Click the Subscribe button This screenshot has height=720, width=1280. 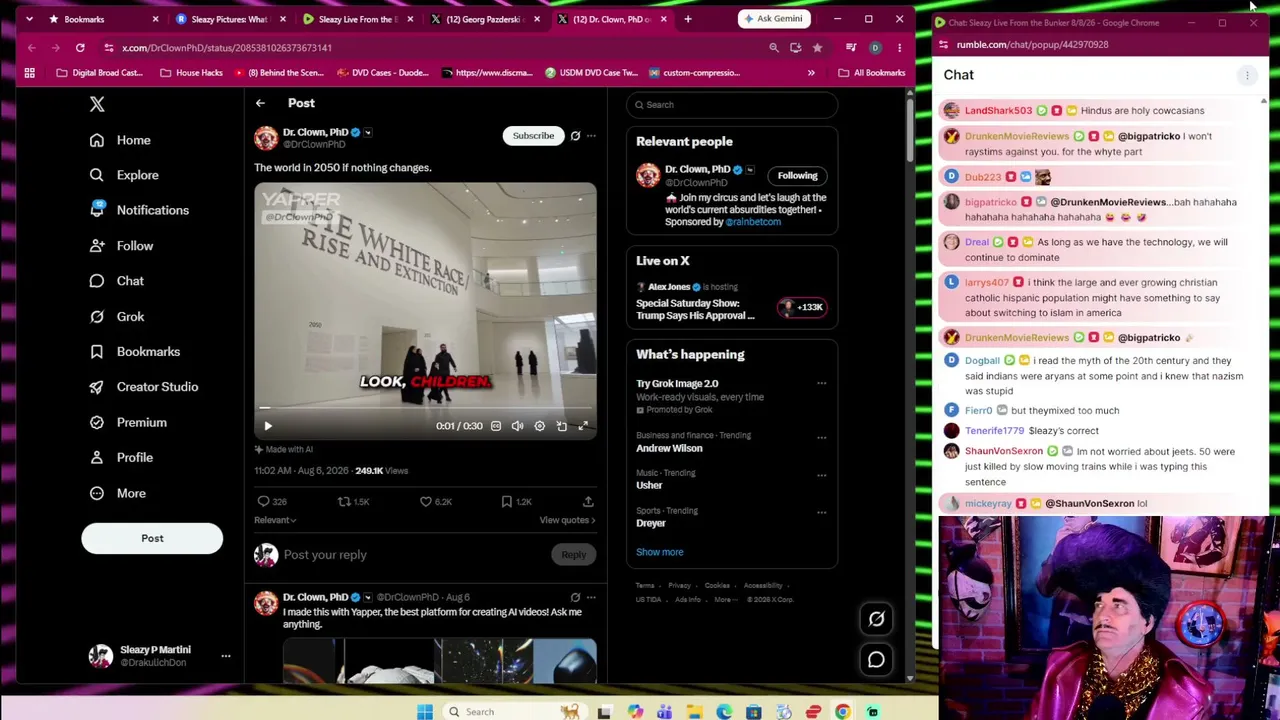[x=533, y=136]
